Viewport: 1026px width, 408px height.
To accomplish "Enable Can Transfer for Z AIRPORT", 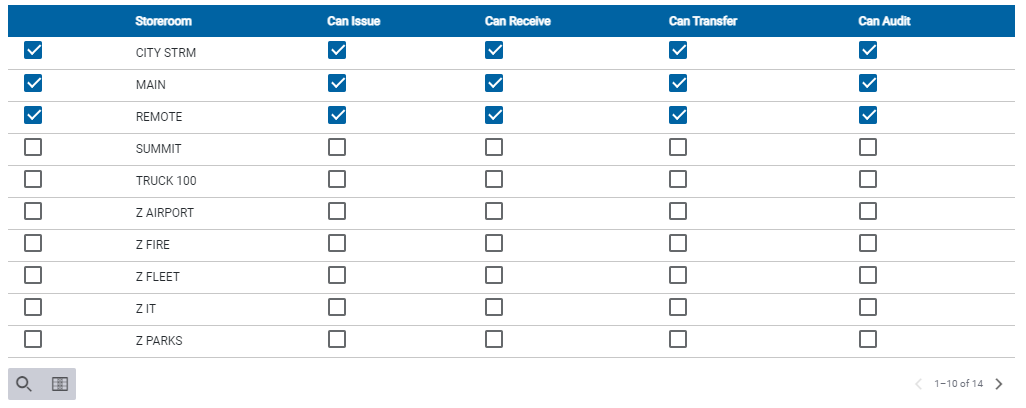I will [x=678, y=211].
